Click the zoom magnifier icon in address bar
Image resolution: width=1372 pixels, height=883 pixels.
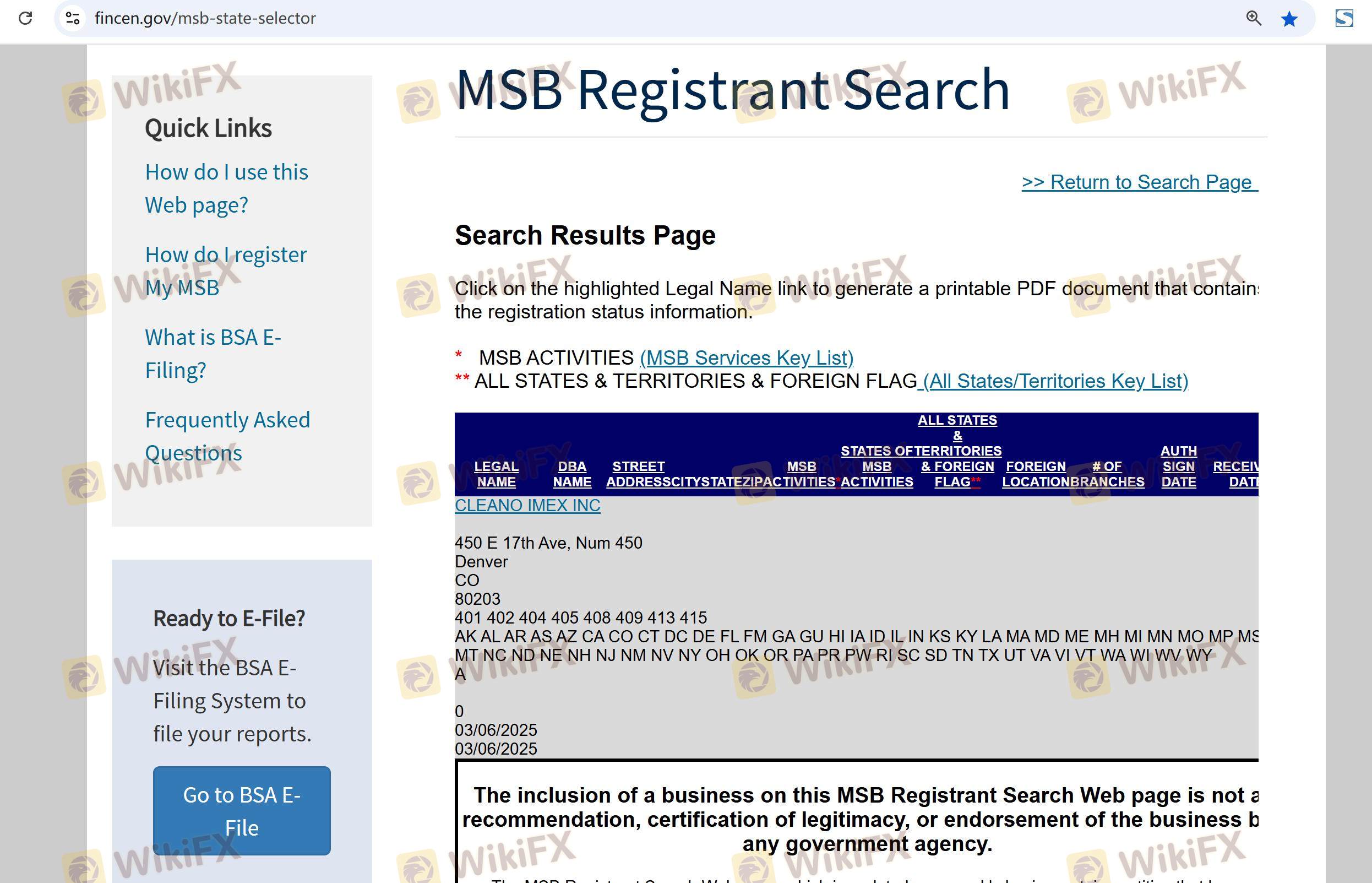(1254, 18)
